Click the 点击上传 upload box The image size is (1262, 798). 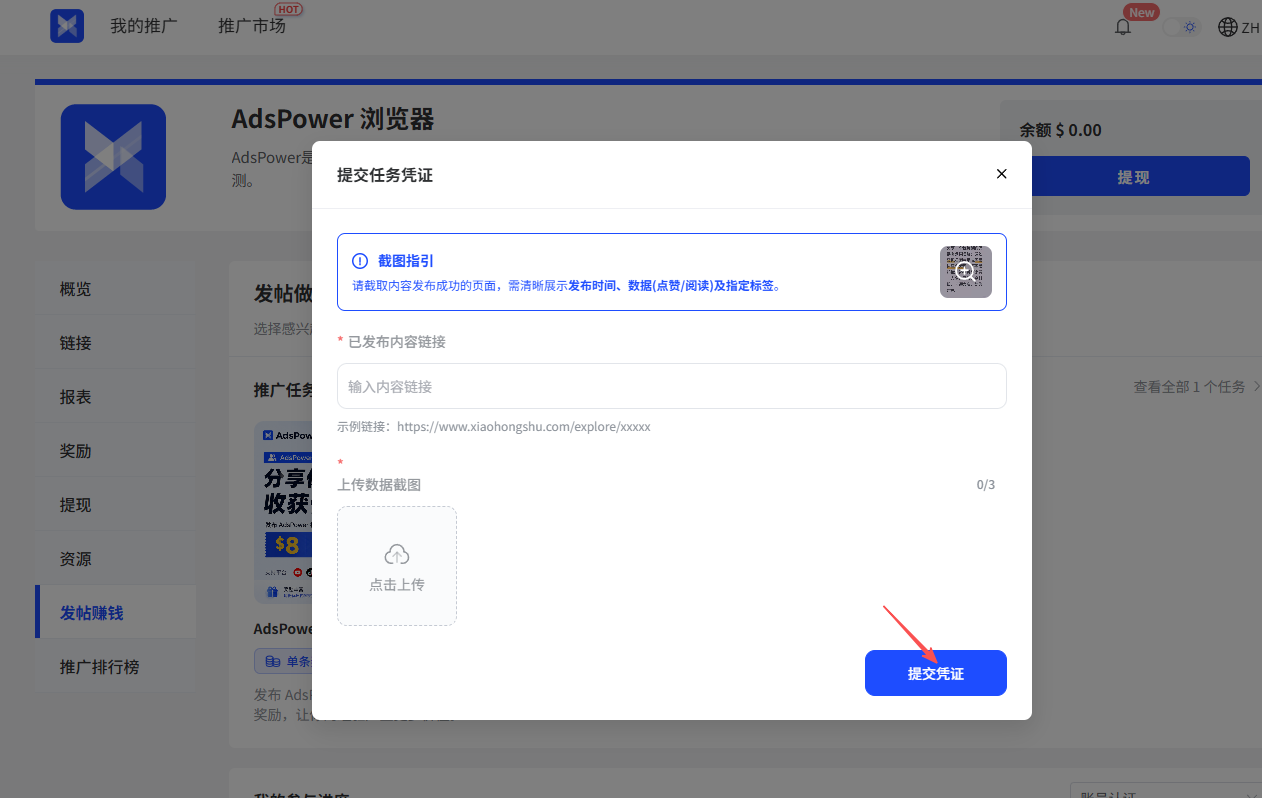tap(397, 566)
